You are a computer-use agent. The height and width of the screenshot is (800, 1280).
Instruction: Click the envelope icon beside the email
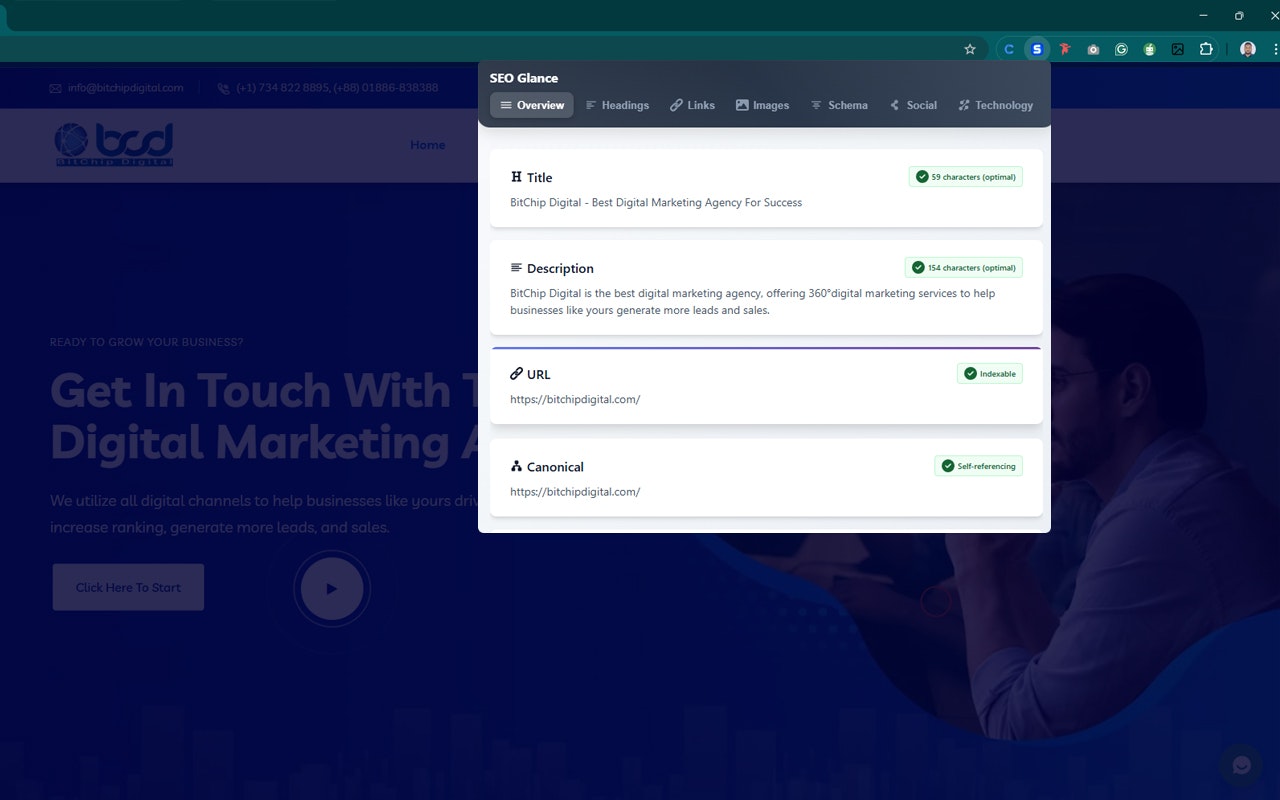[x=56, y=88]
